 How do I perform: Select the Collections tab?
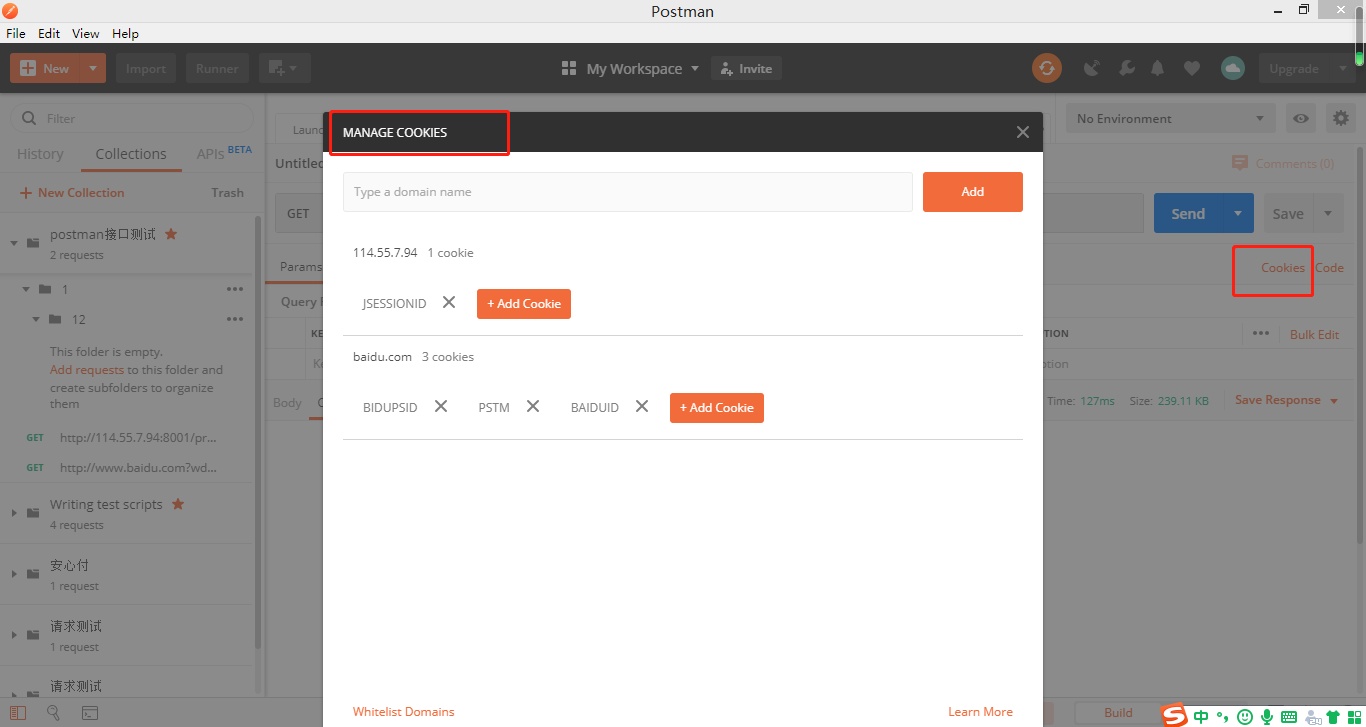click(x=131, y=154)
